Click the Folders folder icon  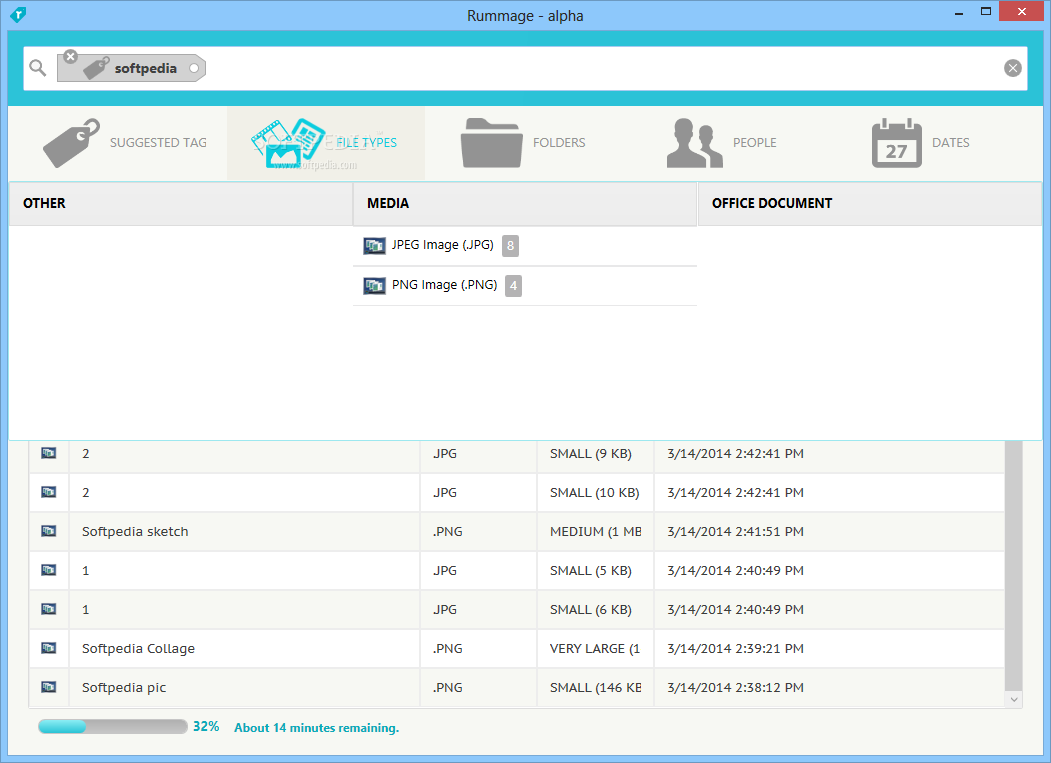pos(491,143)
